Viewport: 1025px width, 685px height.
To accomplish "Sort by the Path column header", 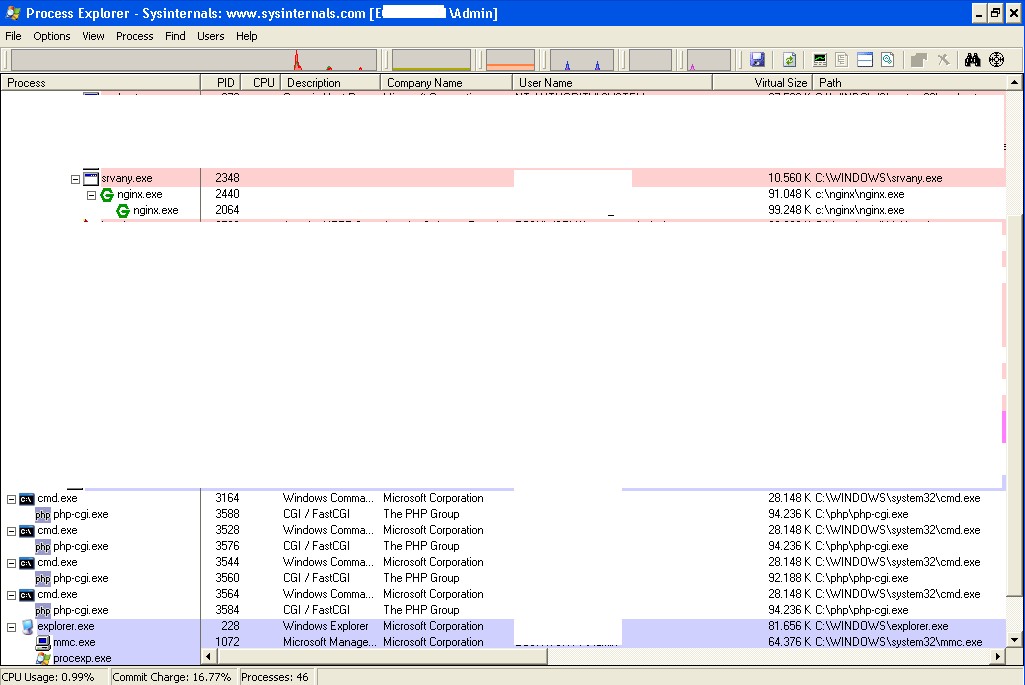I will coord(909,83).
